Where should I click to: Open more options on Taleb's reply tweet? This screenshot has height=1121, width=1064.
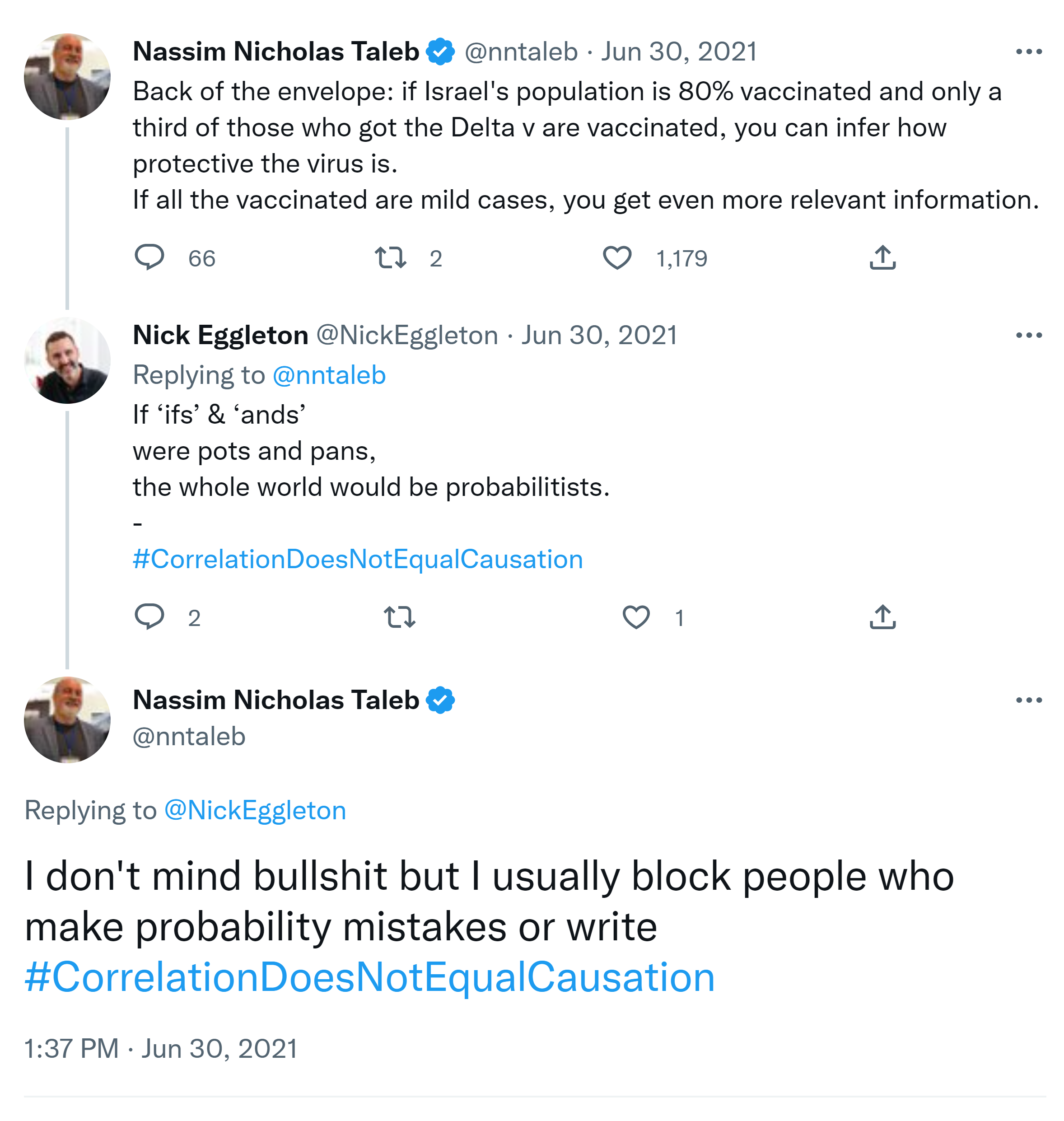click(1028, 700)
